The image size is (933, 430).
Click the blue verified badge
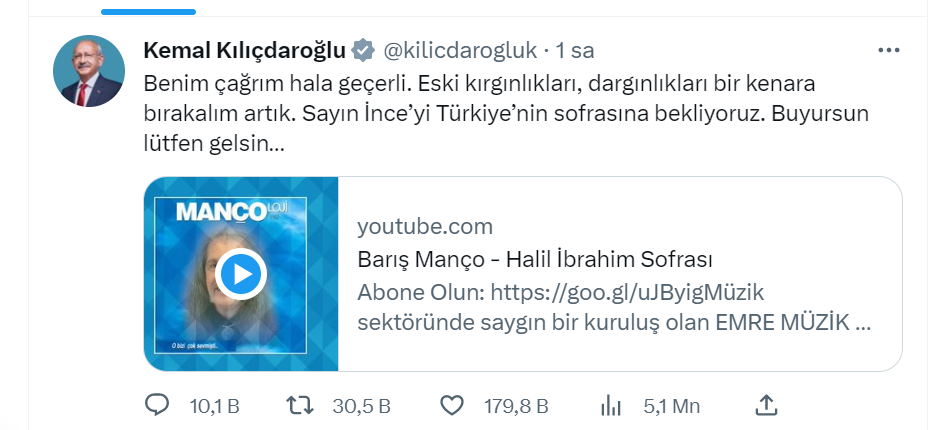pyautogui.click(x=362, y=51)
